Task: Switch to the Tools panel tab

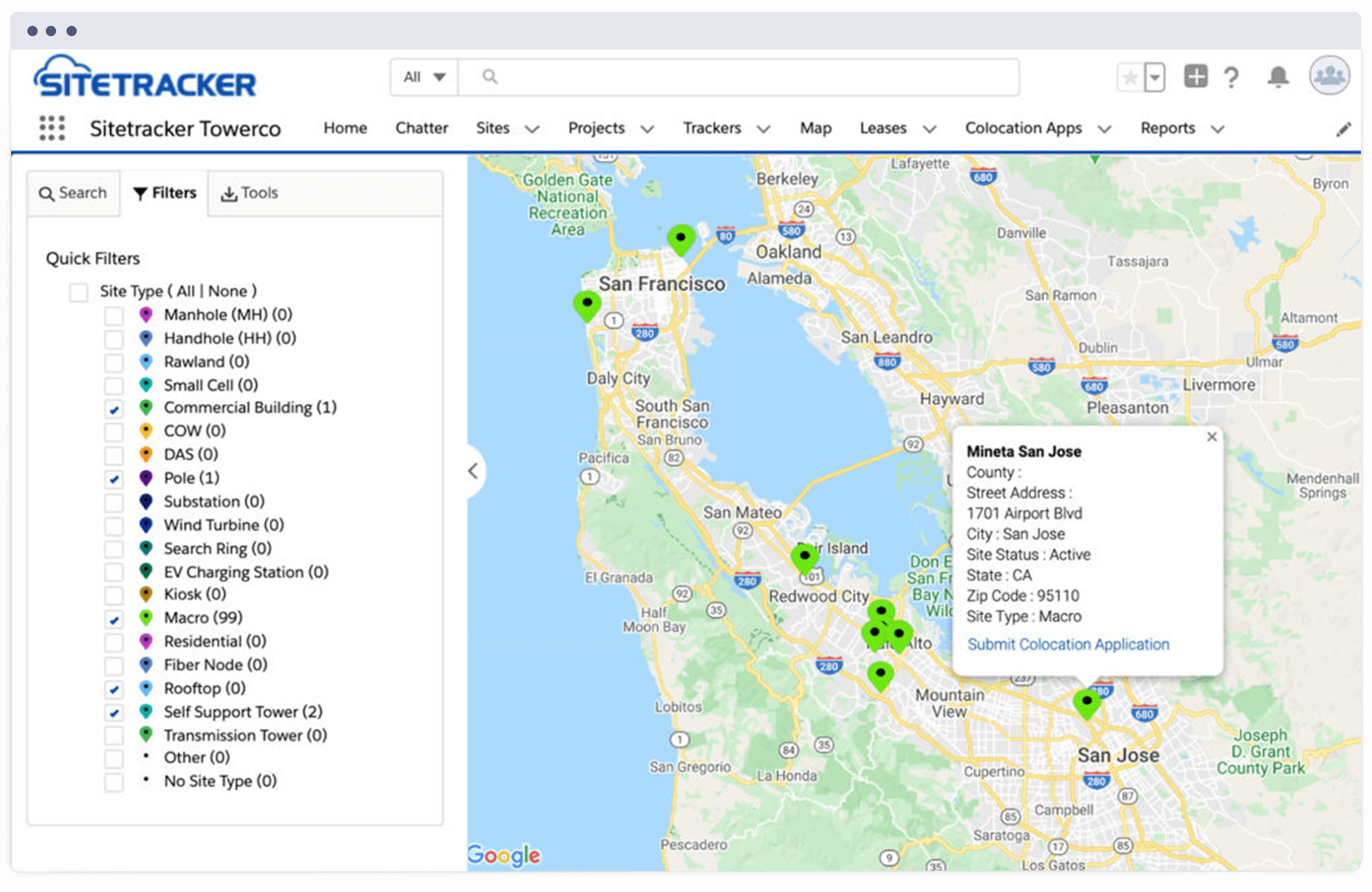Action: click(250, 193)
